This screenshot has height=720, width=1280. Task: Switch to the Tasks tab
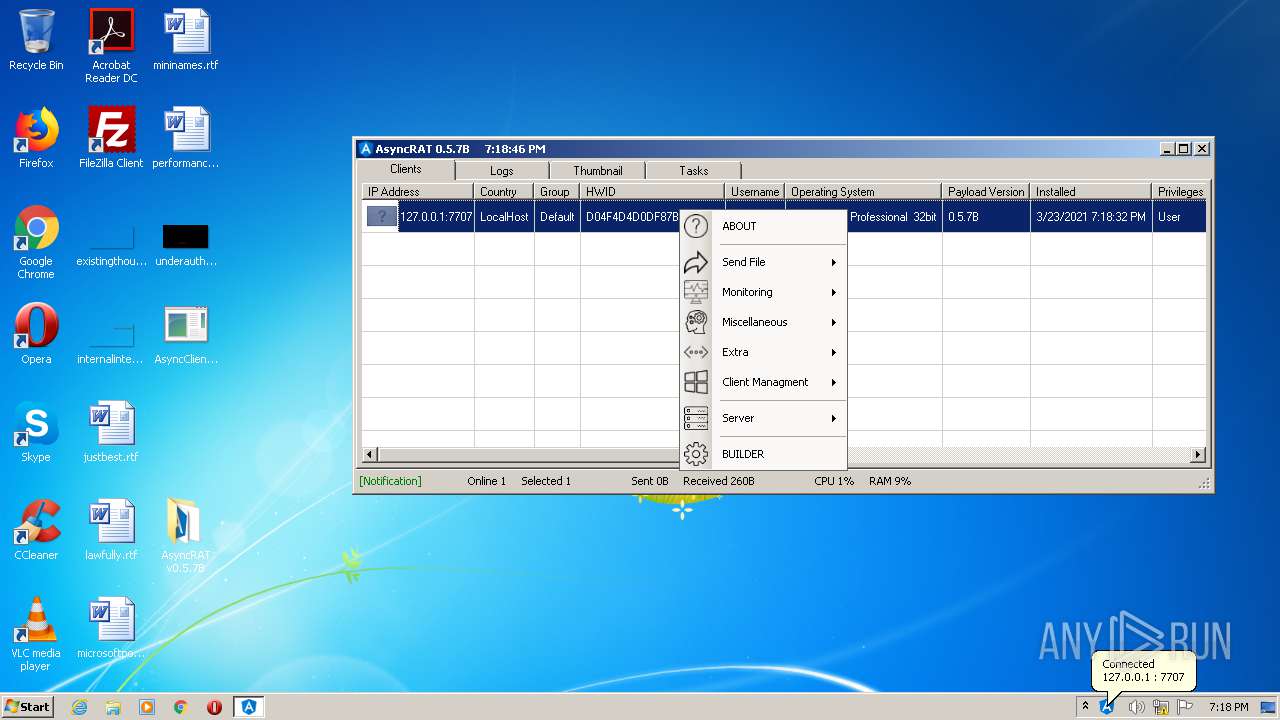coord(694,171)
